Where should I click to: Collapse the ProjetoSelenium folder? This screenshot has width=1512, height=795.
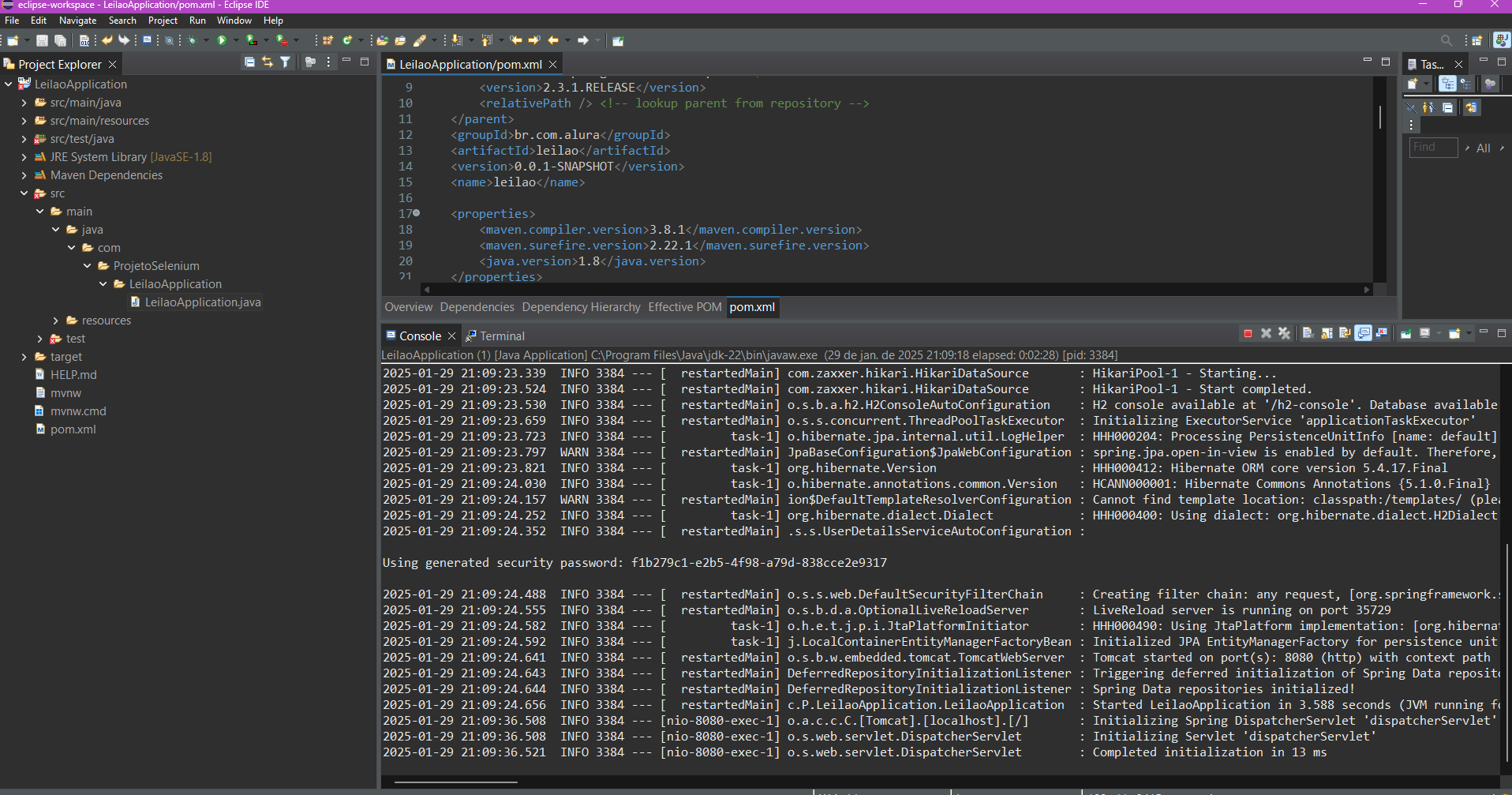click(87, 266)
